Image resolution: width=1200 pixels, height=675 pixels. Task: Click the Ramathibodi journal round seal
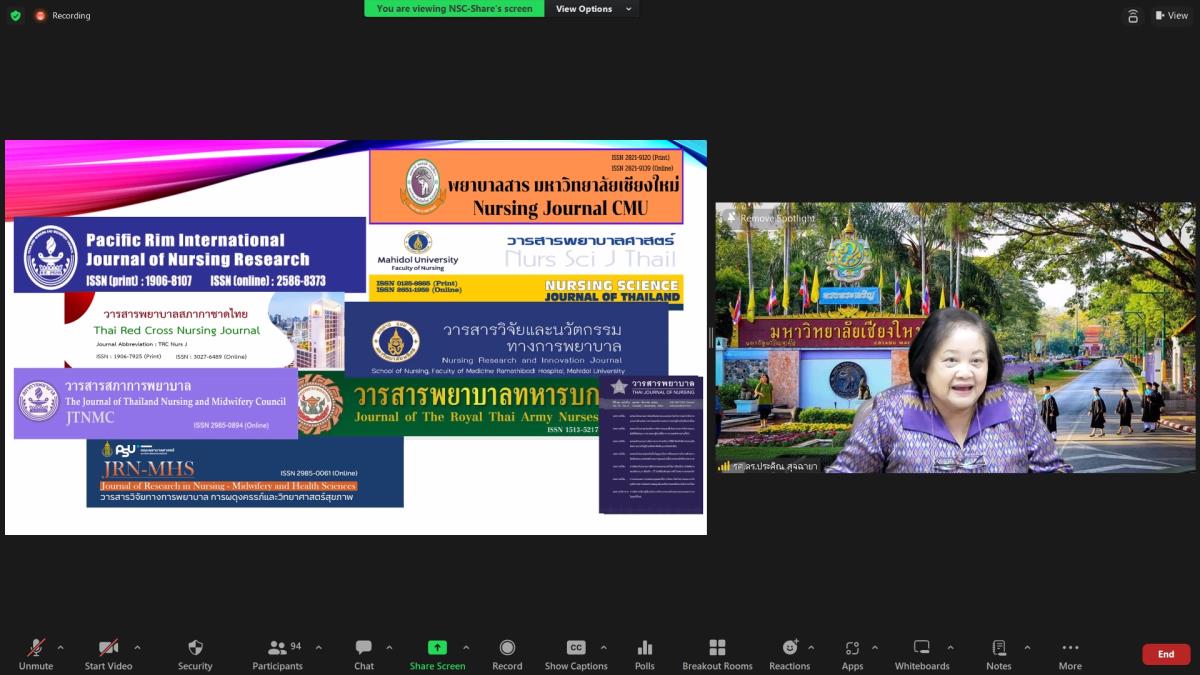(x=397, y=341)
